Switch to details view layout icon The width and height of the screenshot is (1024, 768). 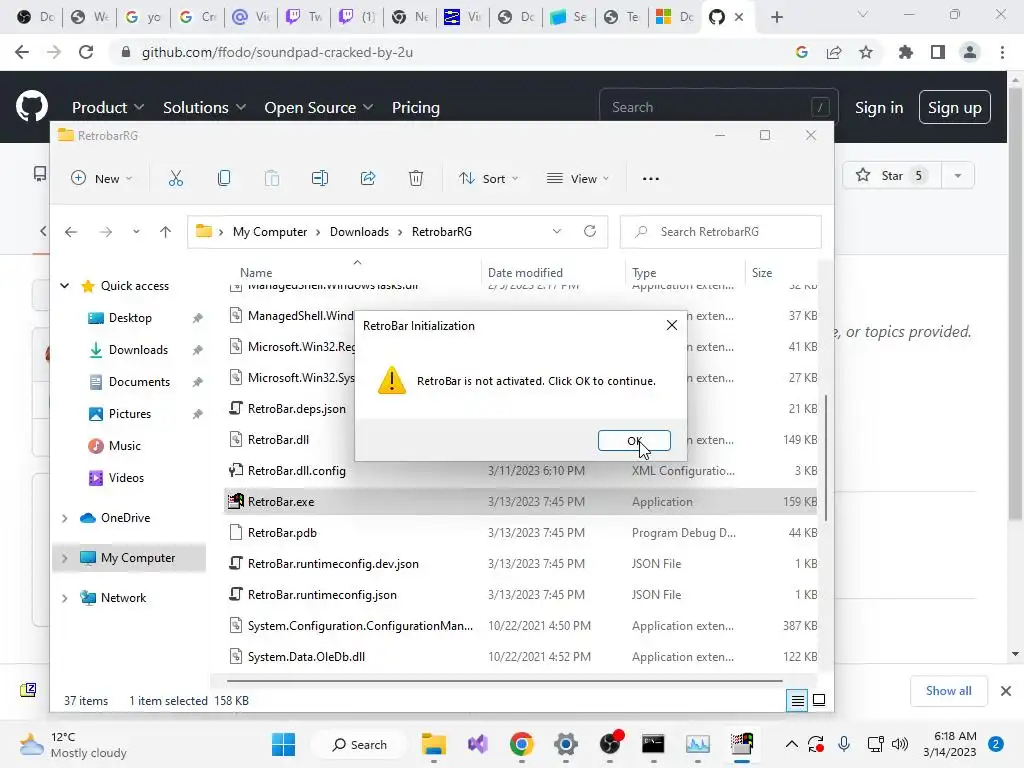point(797,701)
